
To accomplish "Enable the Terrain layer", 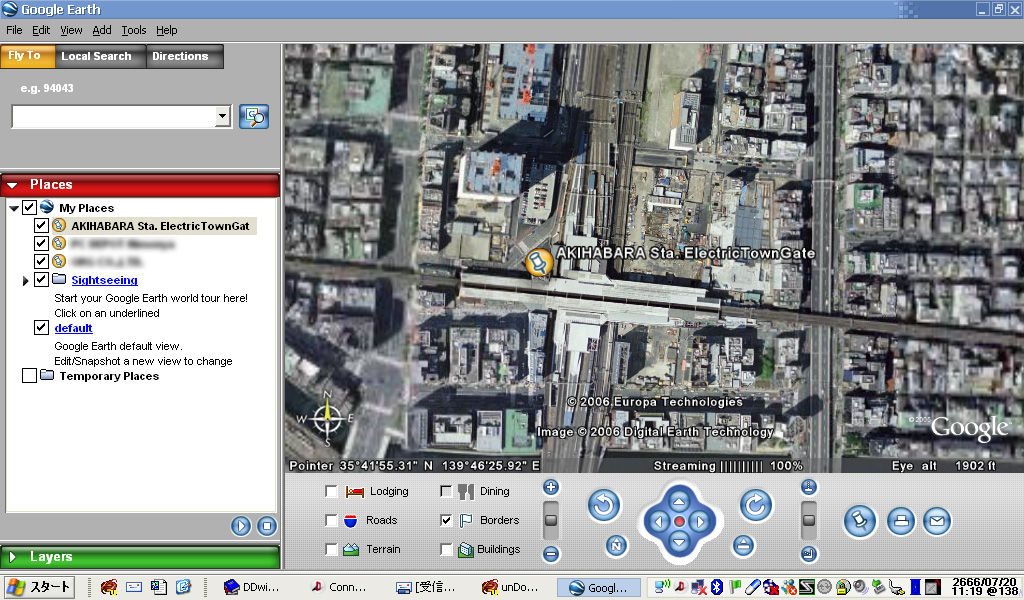I will (x=331, y=549).
